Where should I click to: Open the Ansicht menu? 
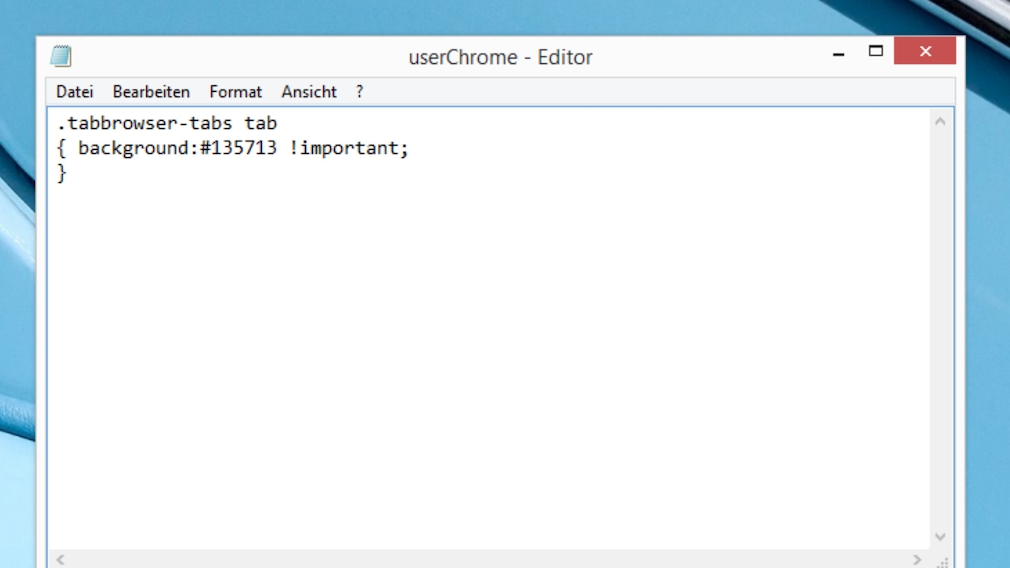(x=309, y=92)
